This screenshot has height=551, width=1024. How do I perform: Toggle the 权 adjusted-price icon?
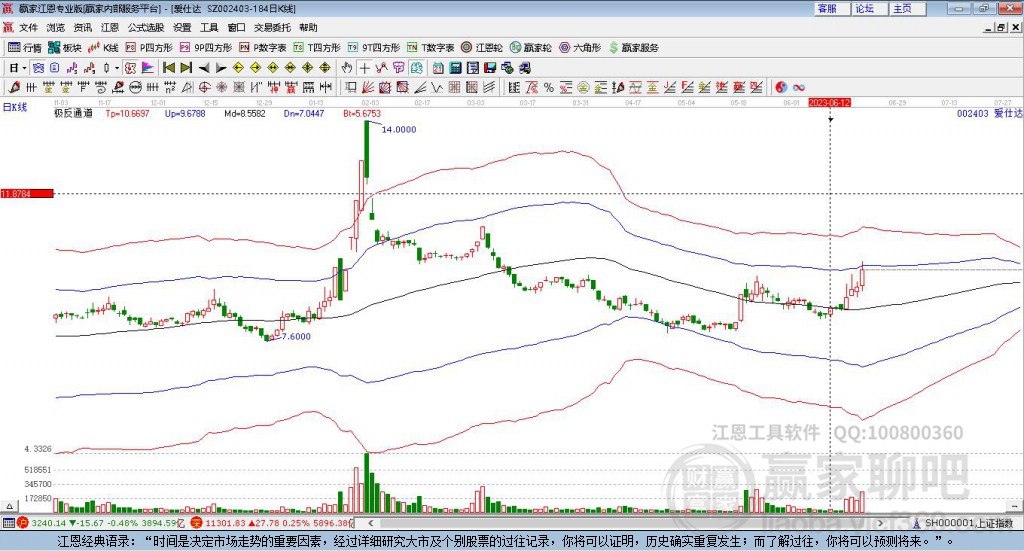131,68
